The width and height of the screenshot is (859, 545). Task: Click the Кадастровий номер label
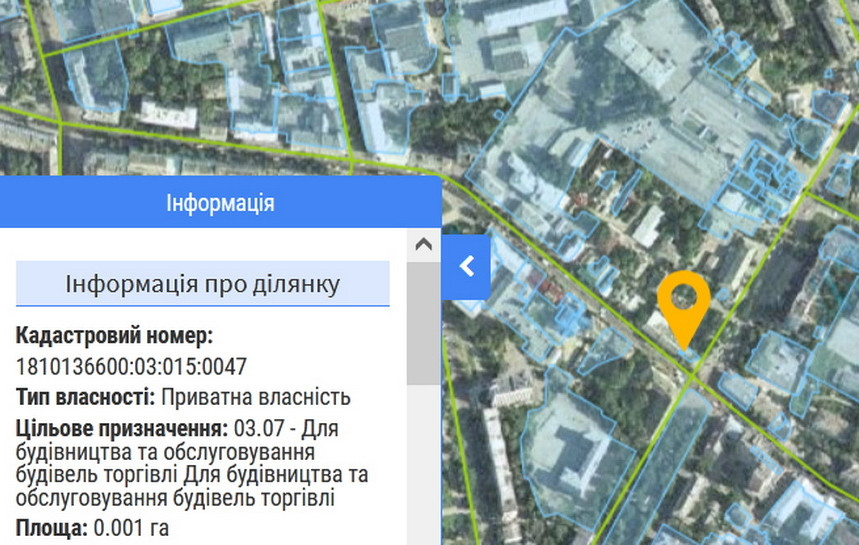click(x=115, y=336)
